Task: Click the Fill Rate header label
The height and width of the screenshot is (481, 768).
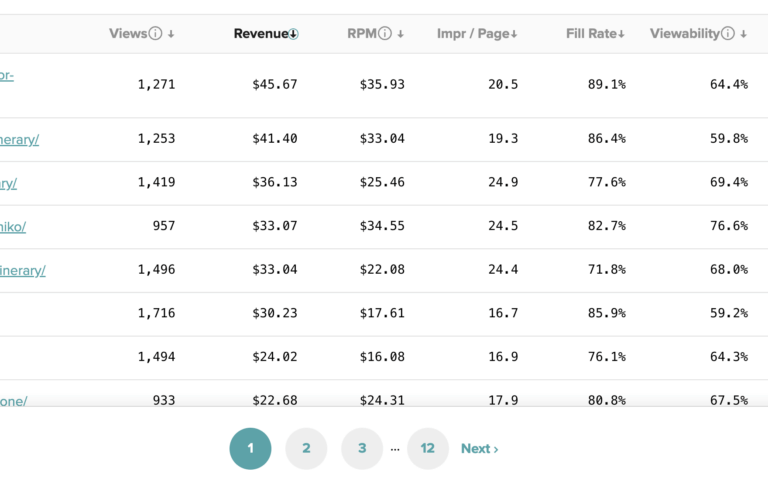Action: pos(591,33)
